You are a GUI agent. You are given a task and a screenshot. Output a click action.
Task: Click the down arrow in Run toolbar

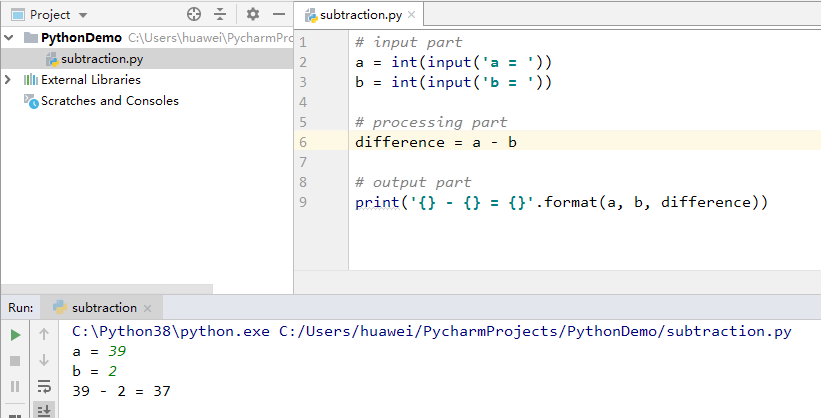coord(44,360)
